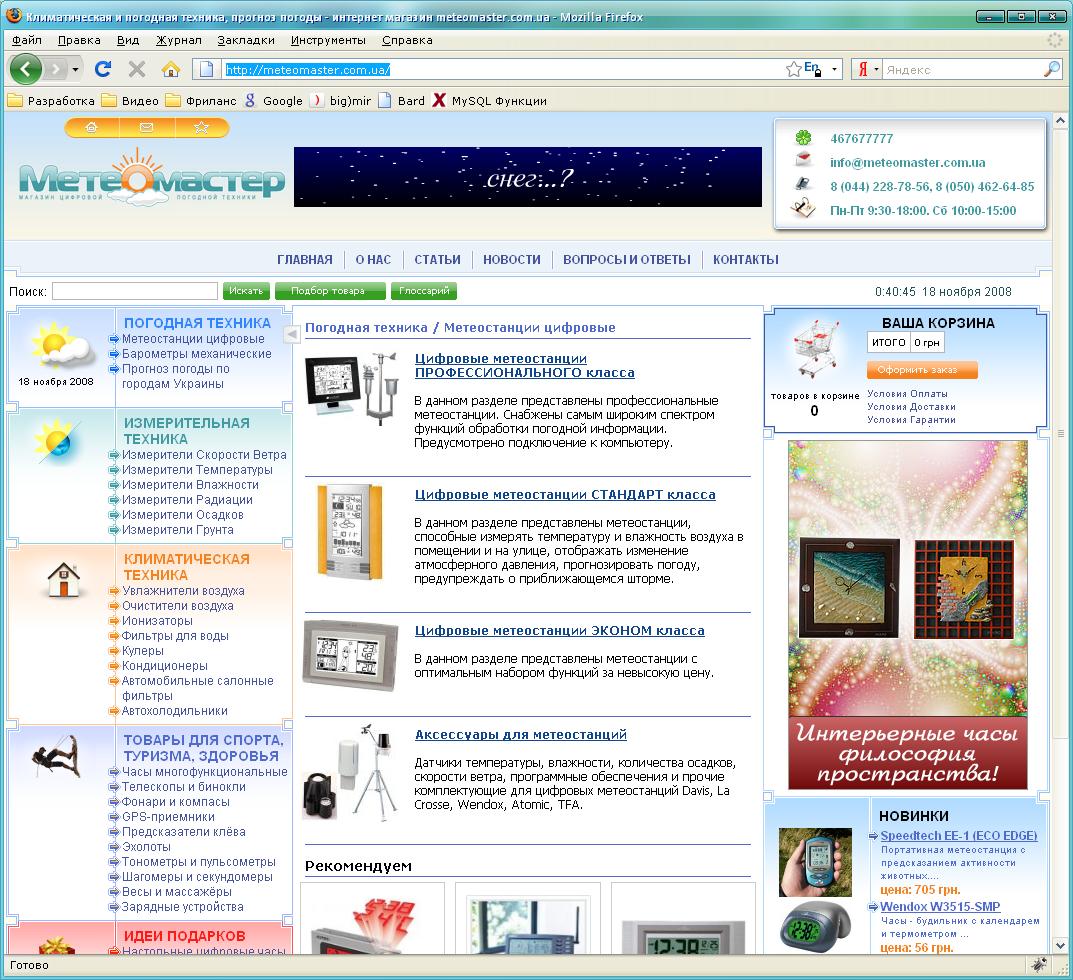Click the info@meteomaster.com.ua email link
Image resolution: width=1073 pixels, height=980 pixels.
(x=907, y=162)
